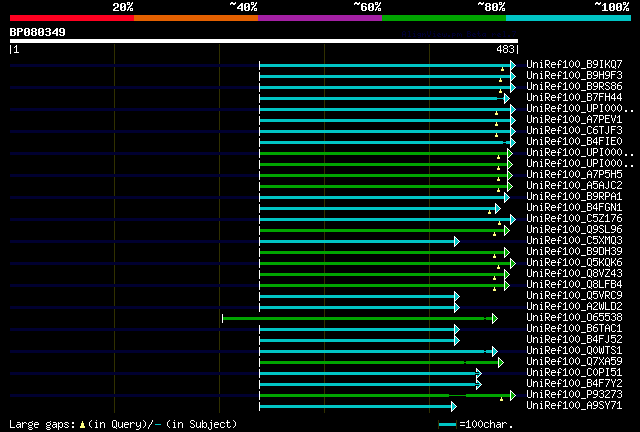The width and height of the screenshot is (640, 432).
Task: Click the cyan ~100% identity color segment
Action: tap(568, 18)
